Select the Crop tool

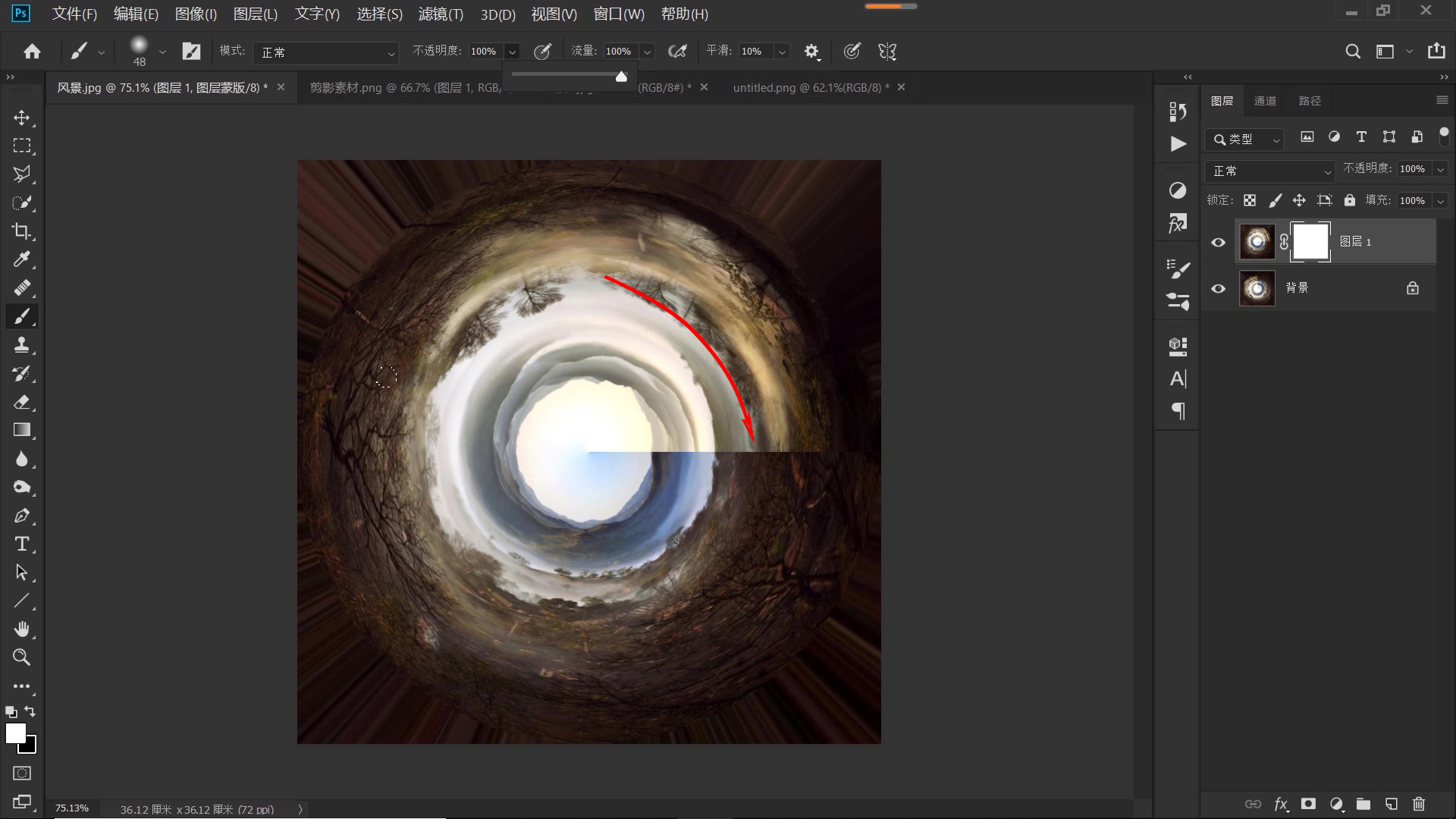22,231
